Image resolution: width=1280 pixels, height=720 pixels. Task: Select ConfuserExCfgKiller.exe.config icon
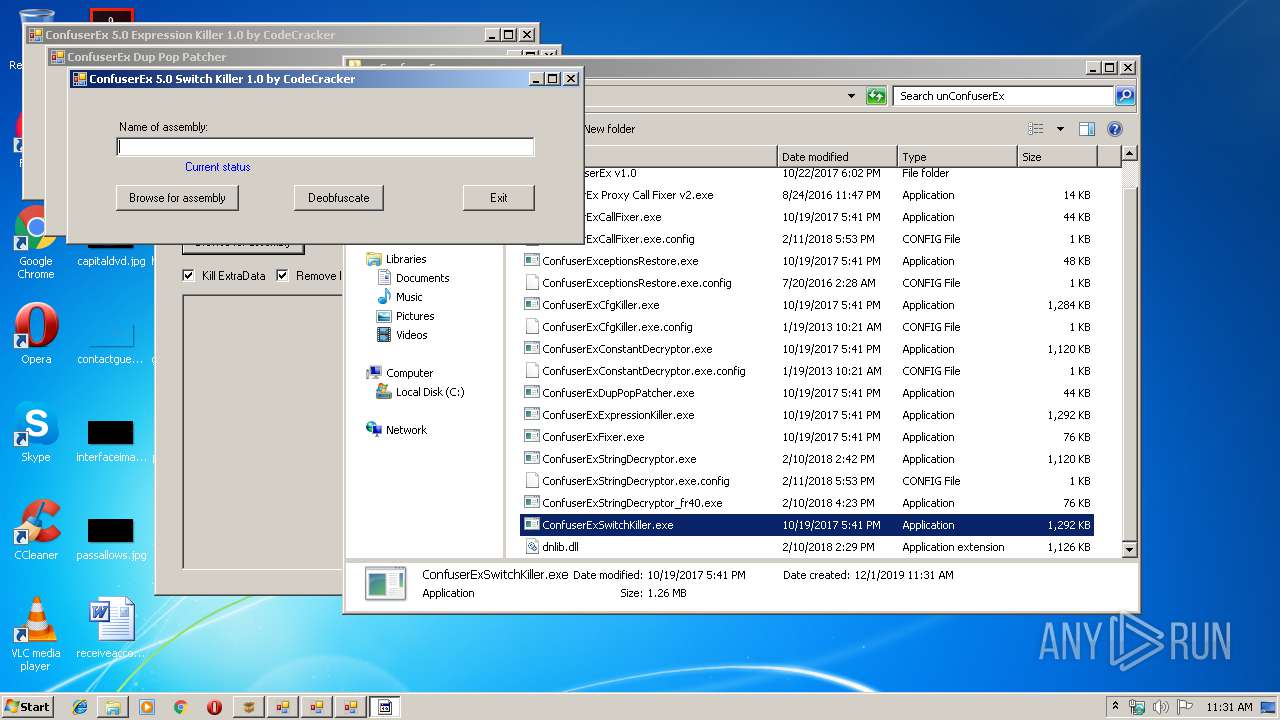[x=532, y=327]
